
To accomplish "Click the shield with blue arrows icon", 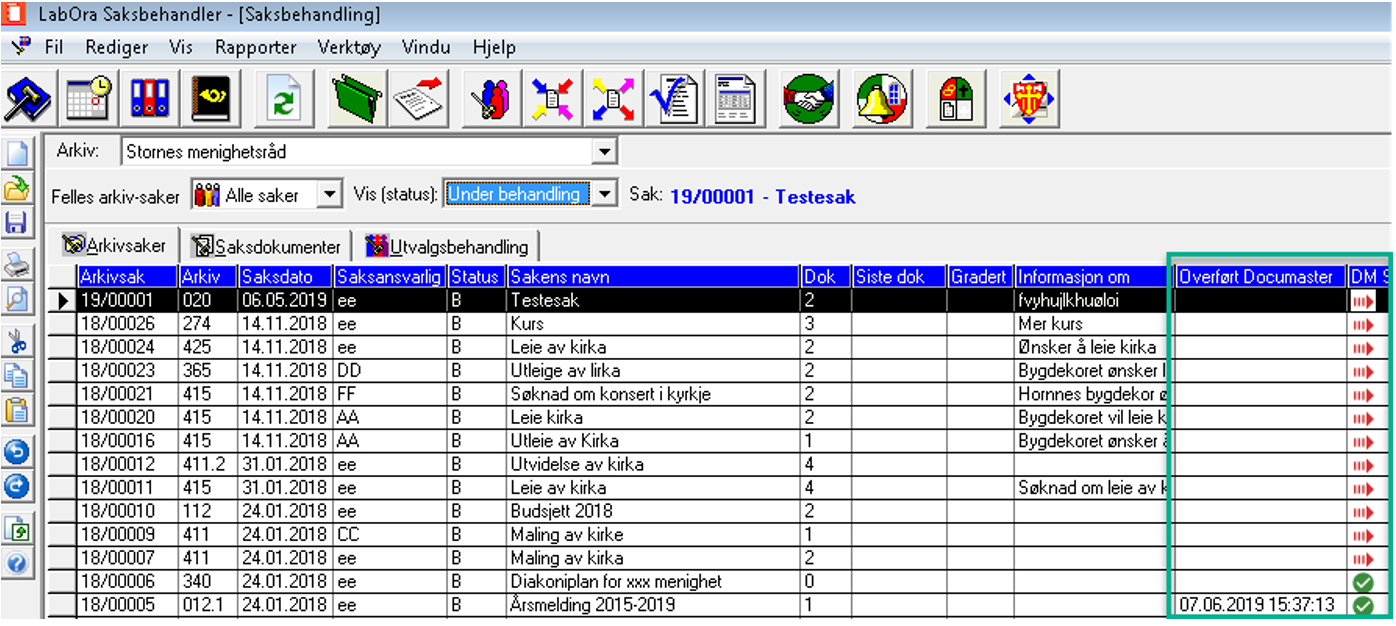I will [x=1027, y=99].
